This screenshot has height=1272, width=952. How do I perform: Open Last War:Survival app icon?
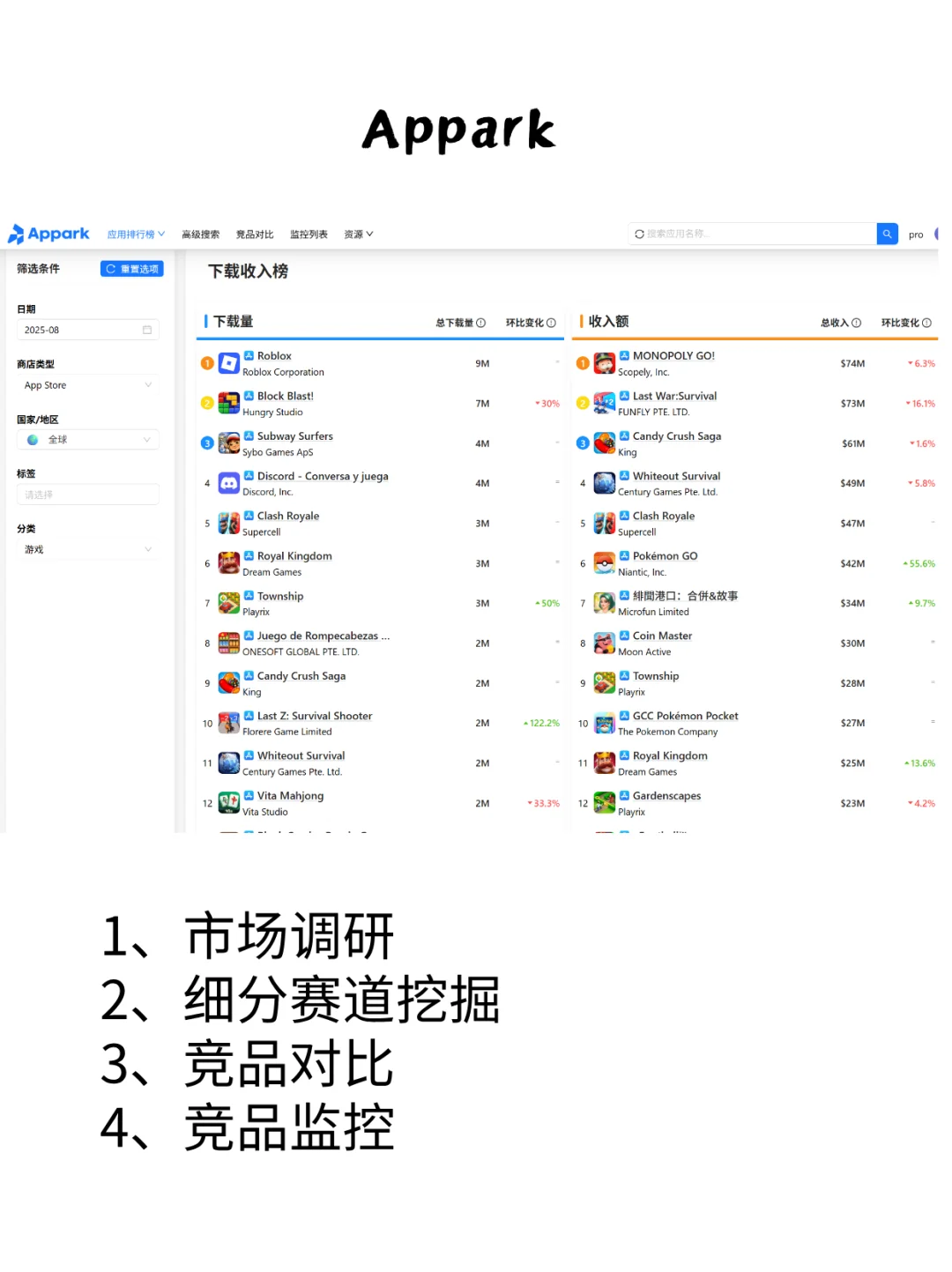605,403
